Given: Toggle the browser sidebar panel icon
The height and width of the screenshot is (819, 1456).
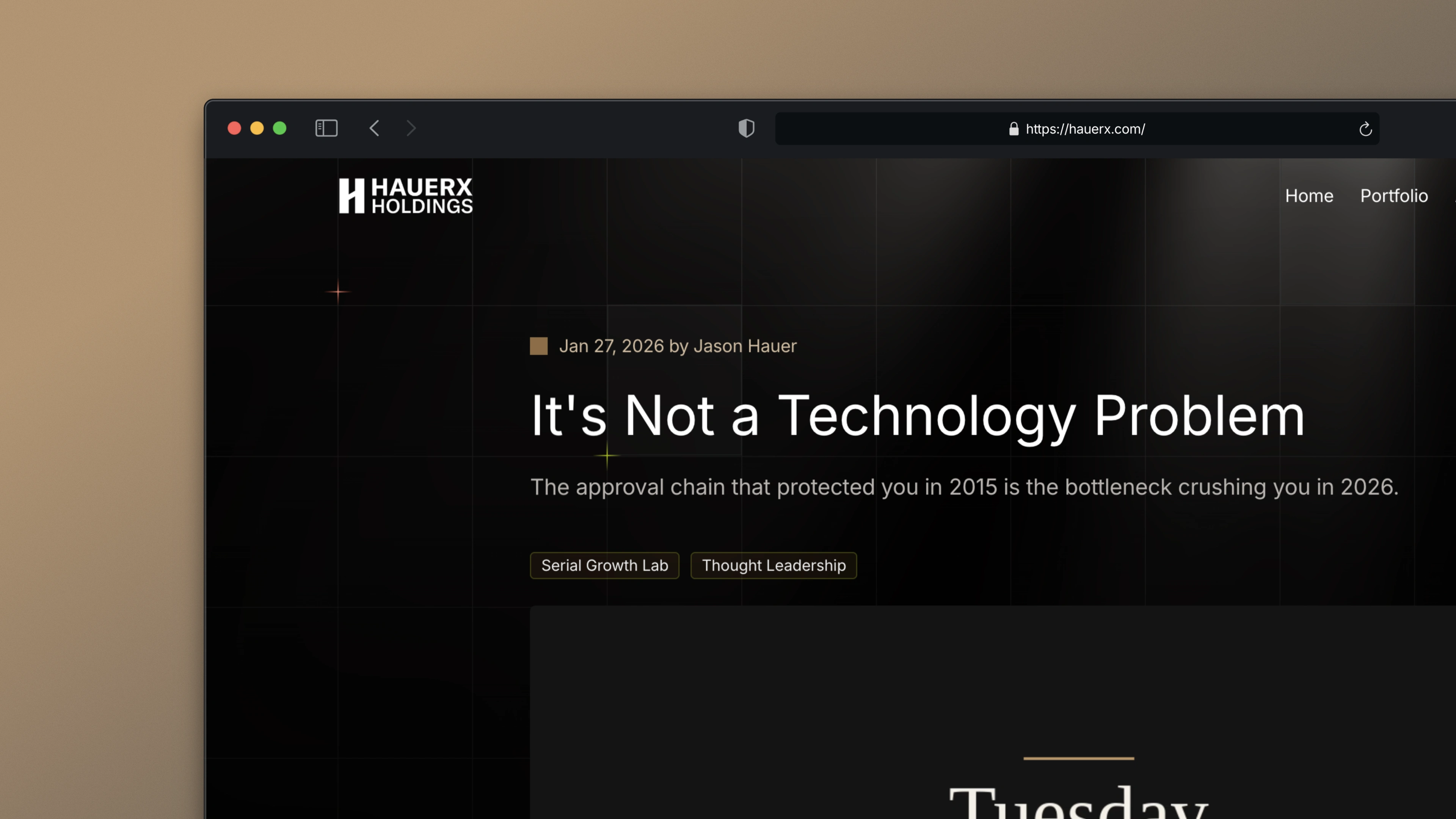Looking at the screenshot, I should (326, 128).
